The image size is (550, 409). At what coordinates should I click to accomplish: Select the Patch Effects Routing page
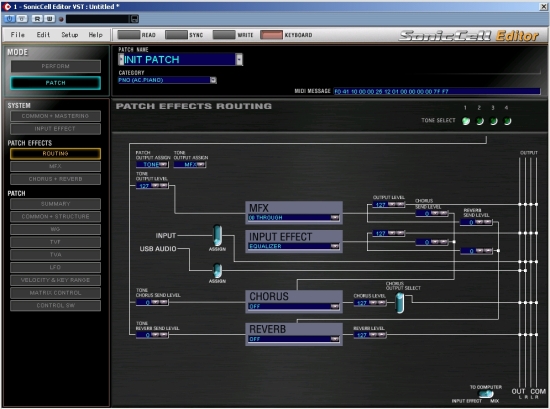[x=55, y=153]
